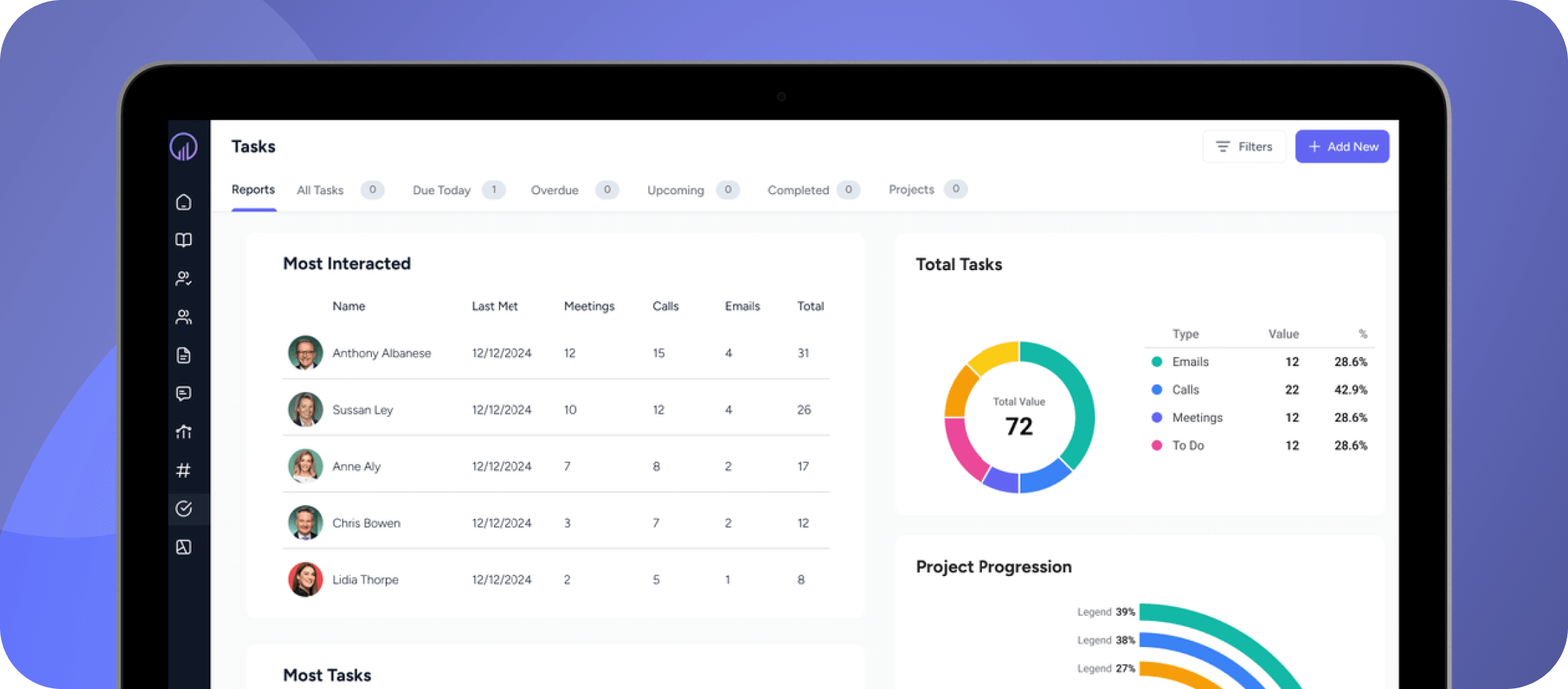The width and height of the screenshot is (1568, 689).
Task: Click the Project Progression heading
Action: pos(993,567)
